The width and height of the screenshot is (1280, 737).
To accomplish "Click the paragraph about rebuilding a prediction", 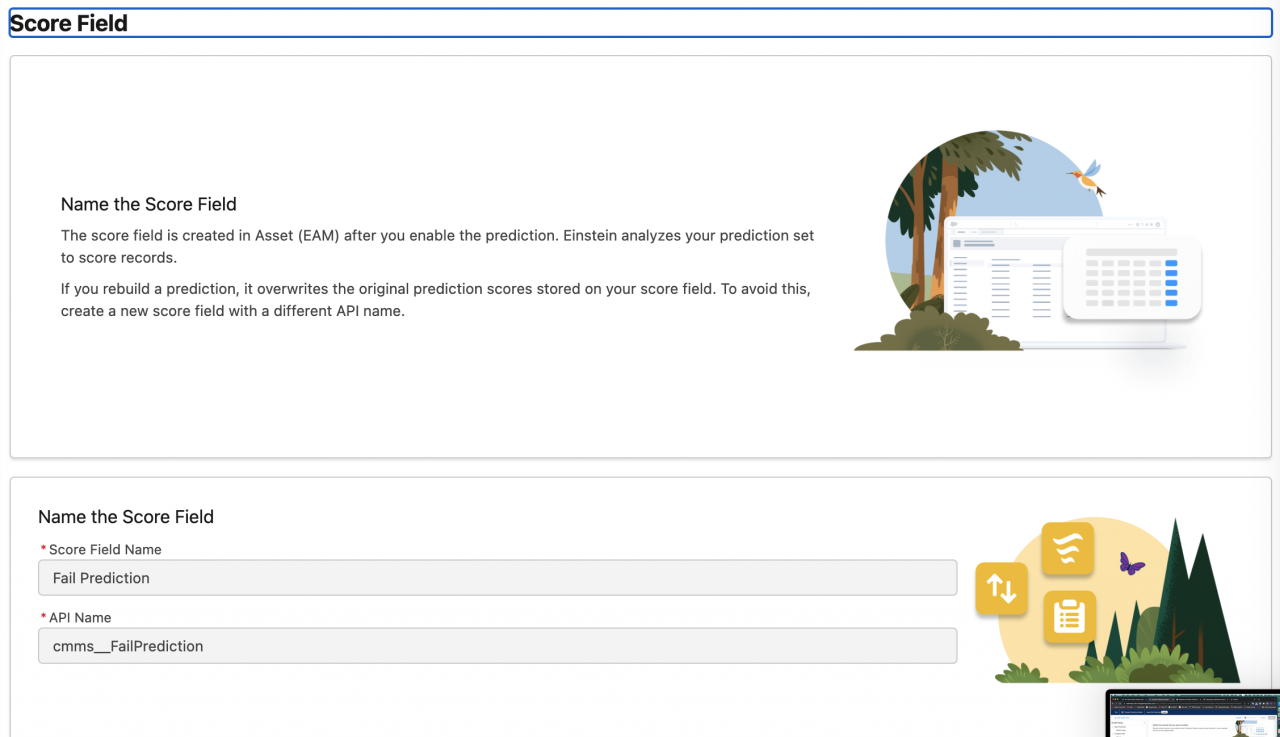I will pos(435,299).
